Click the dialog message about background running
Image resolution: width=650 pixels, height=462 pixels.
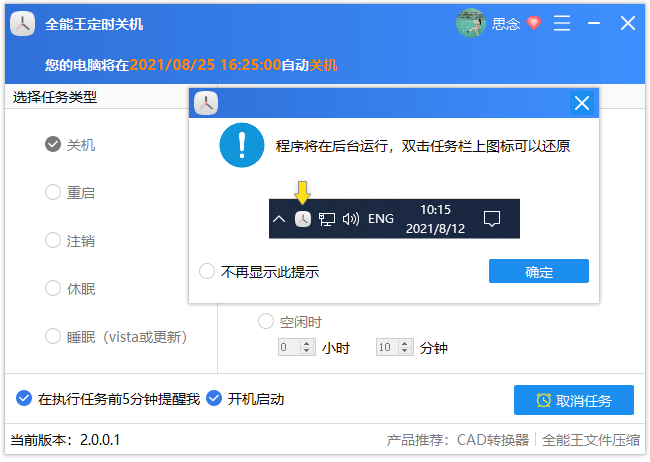[x=423, y=146]
